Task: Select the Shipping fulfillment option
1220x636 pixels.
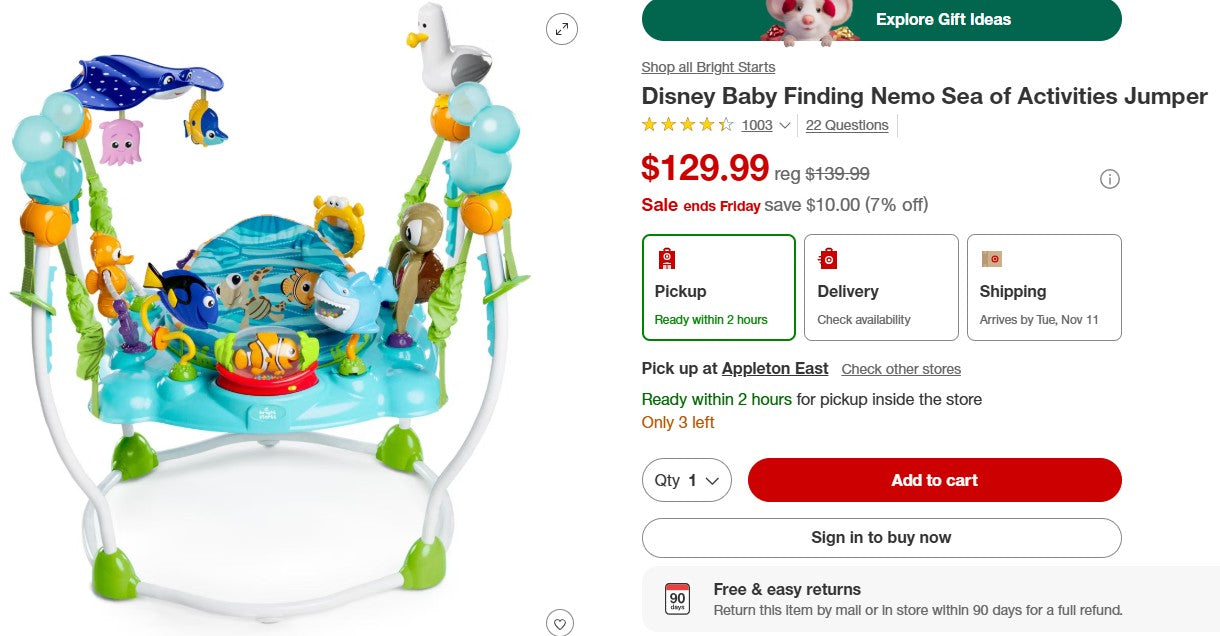Action: tap(1044, 288)
